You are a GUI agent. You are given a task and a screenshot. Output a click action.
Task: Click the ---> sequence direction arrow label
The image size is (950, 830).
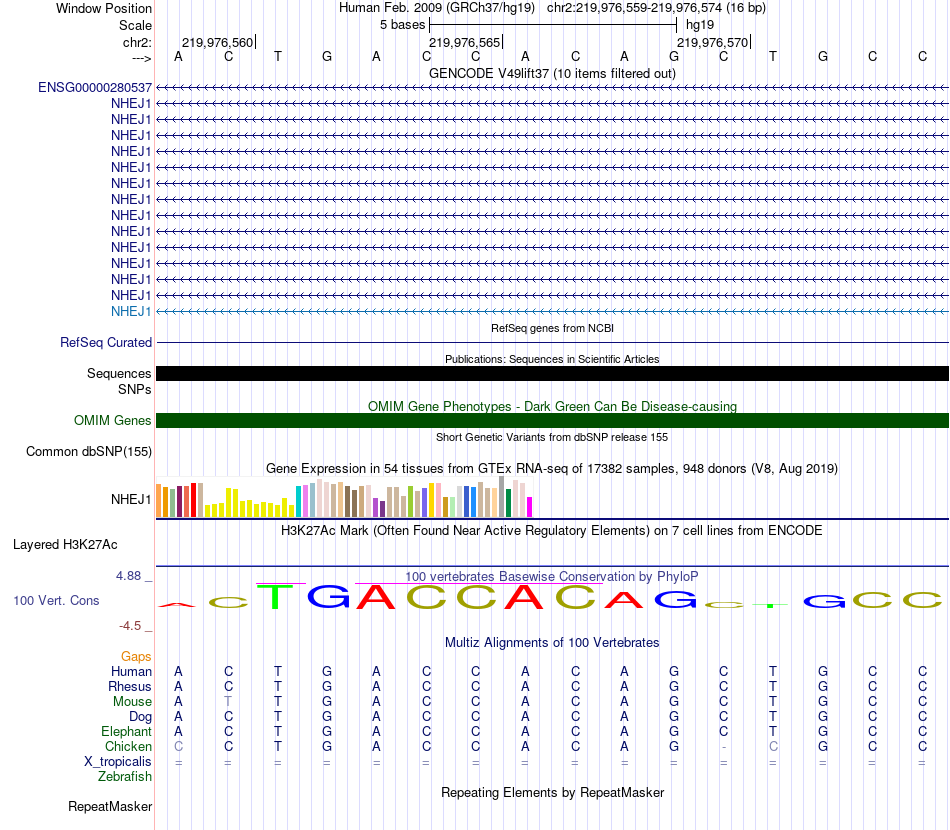click(142, 58)
